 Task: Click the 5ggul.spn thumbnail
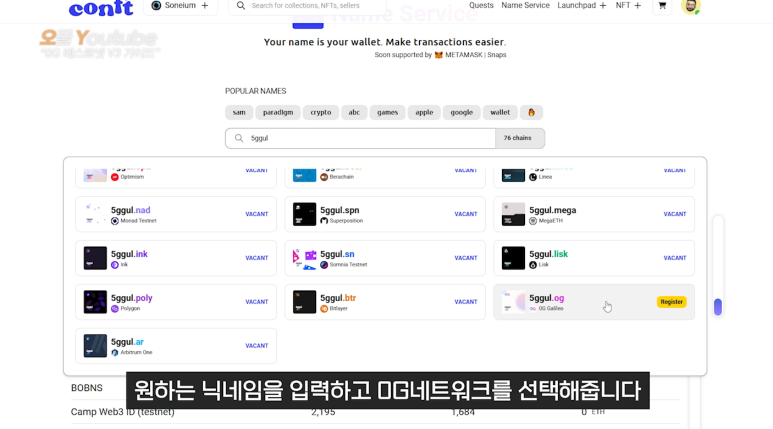click(304, 214)
